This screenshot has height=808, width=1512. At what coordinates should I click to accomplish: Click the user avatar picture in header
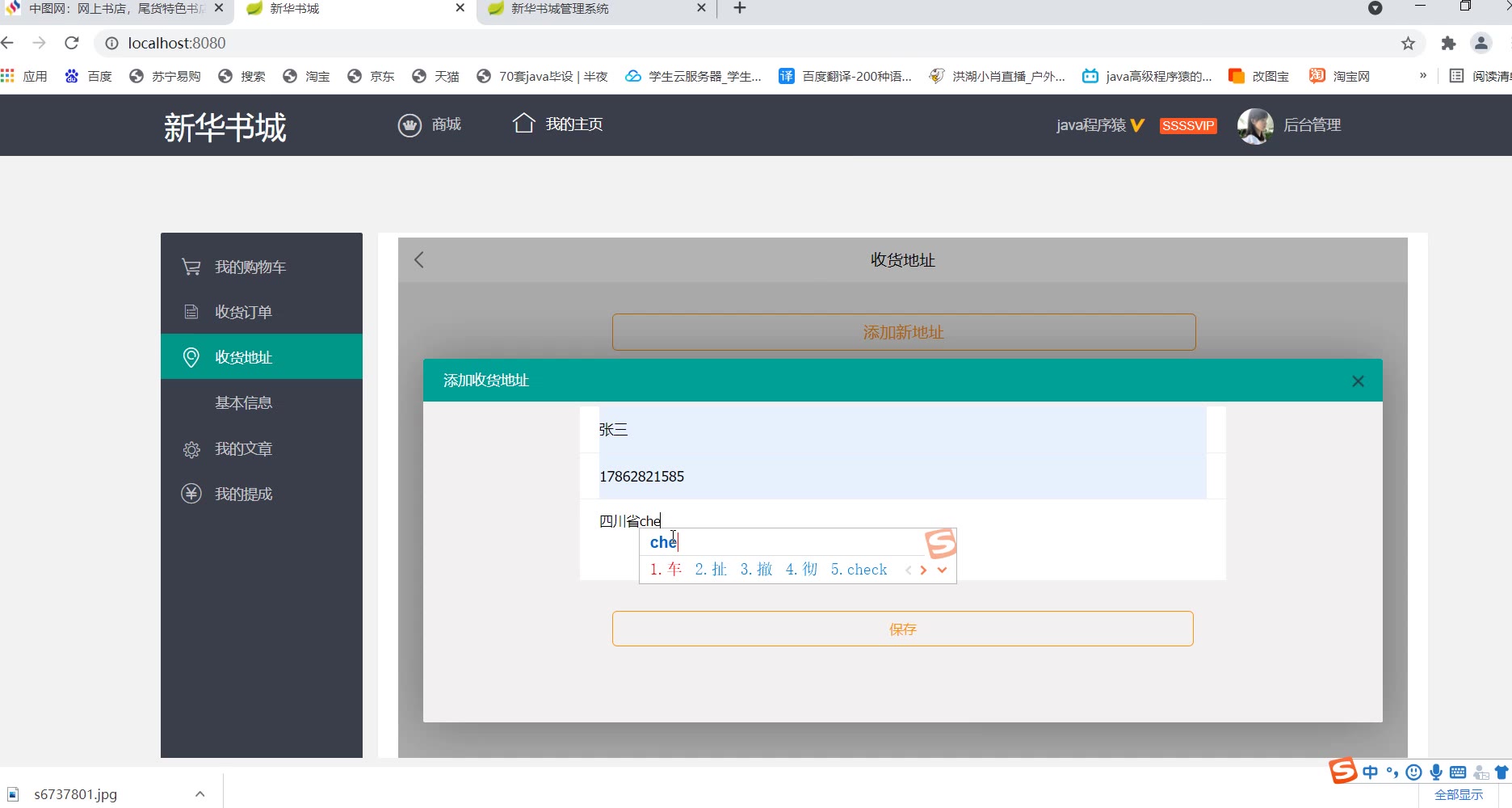pos(1254,125)
